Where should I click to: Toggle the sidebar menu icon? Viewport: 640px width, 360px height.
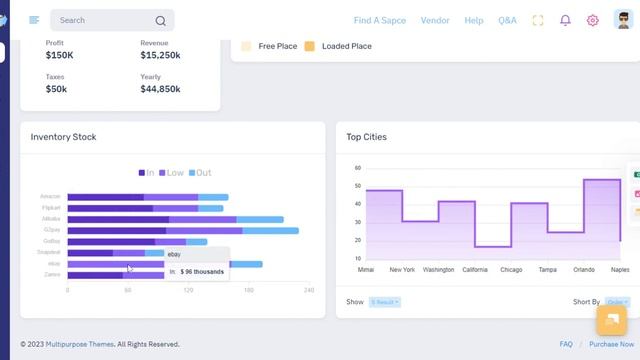tap(34, 20)
